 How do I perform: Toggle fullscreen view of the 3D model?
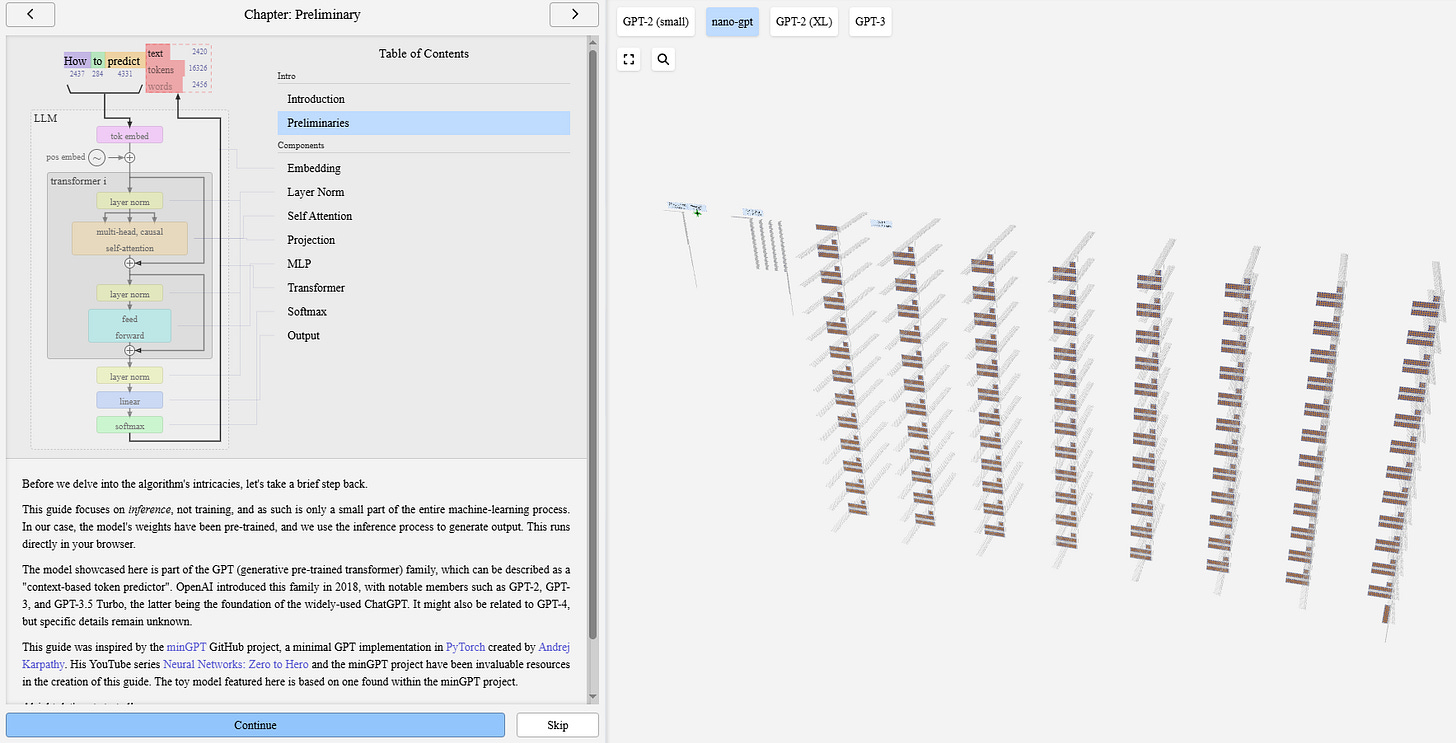coord(629,59)
